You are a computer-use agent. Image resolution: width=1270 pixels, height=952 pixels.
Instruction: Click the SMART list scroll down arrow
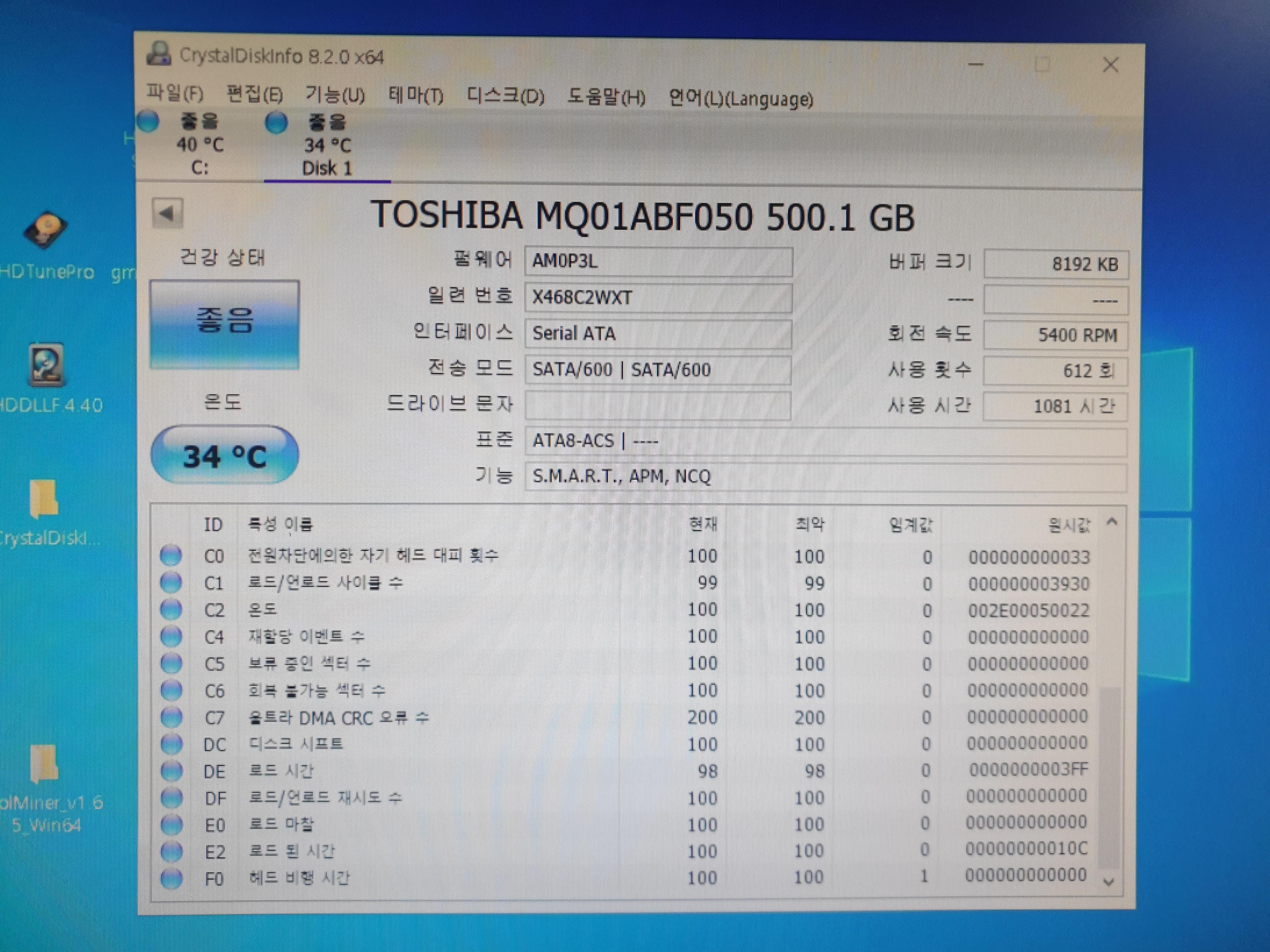click(1109, 881)
